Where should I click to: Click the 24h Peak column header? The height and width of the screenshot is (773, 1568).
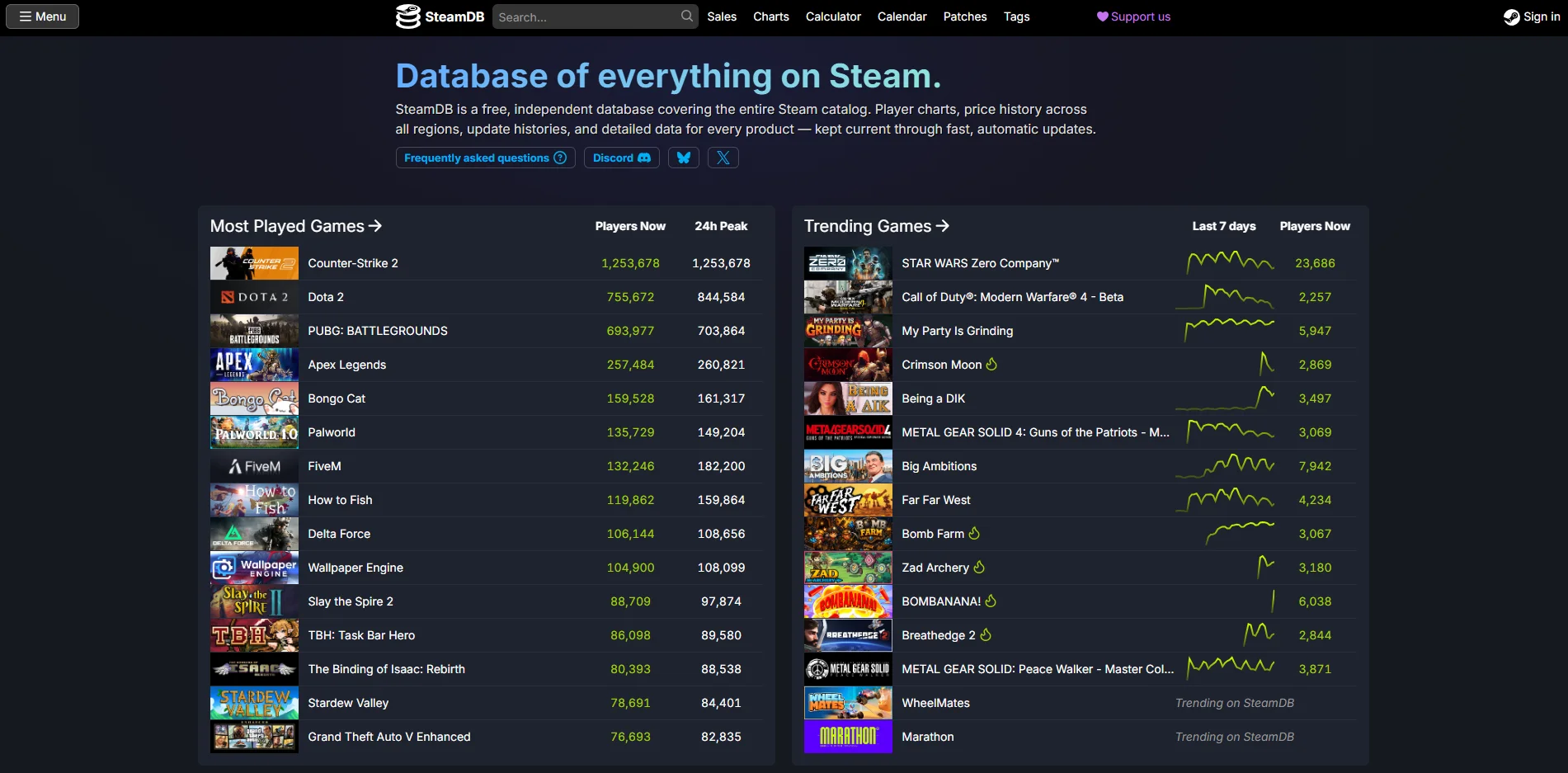click(721, 226)
